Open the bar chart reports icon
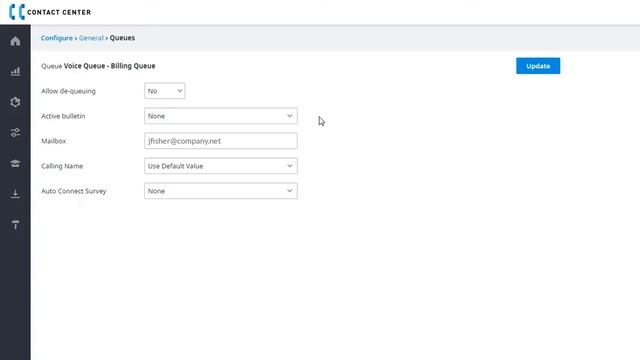 [15, 71]
